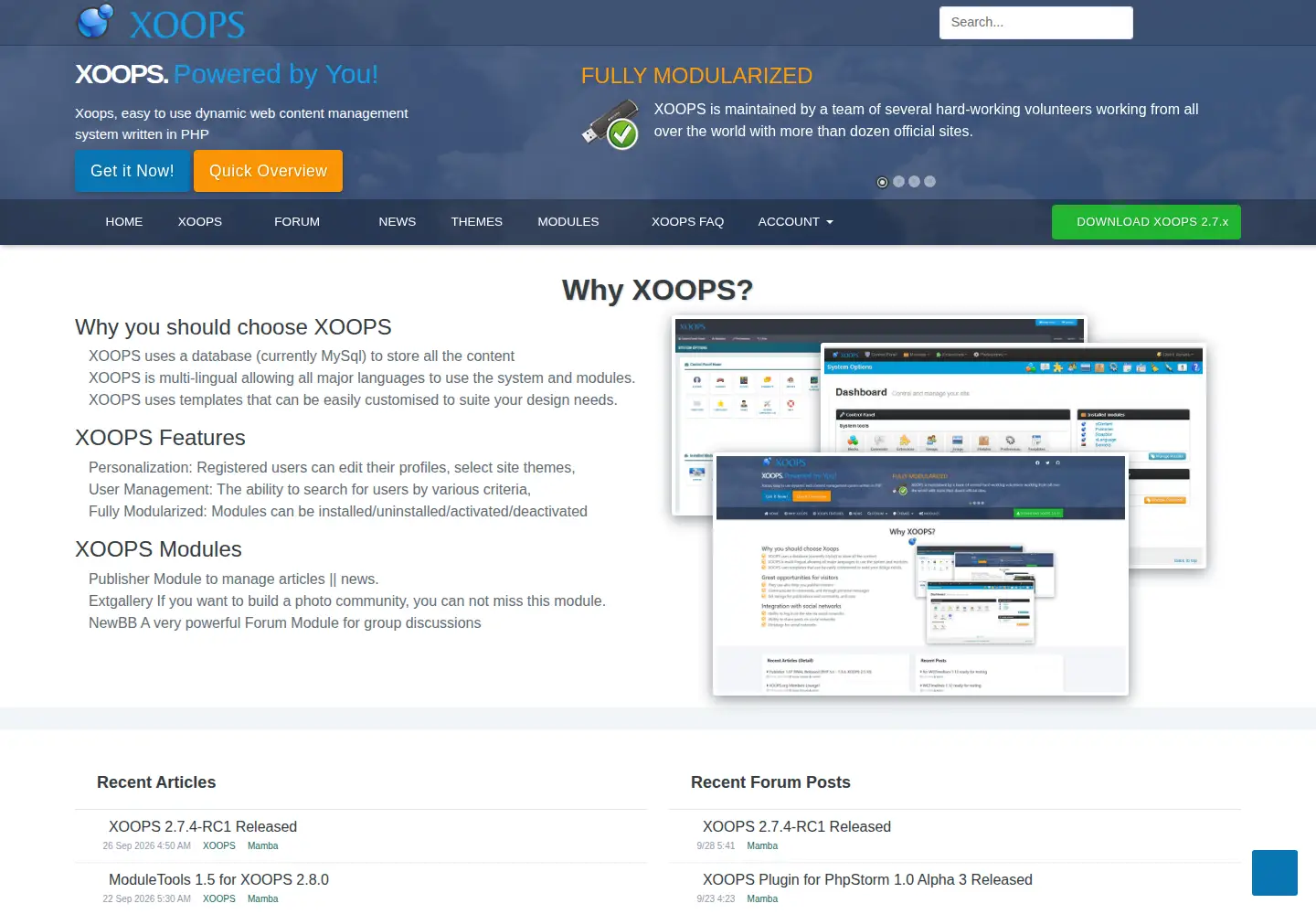Open the THEMES menu item
The height and width of the screenshot is (914, 1316).
pyautogui.click(x=477, y=222)
